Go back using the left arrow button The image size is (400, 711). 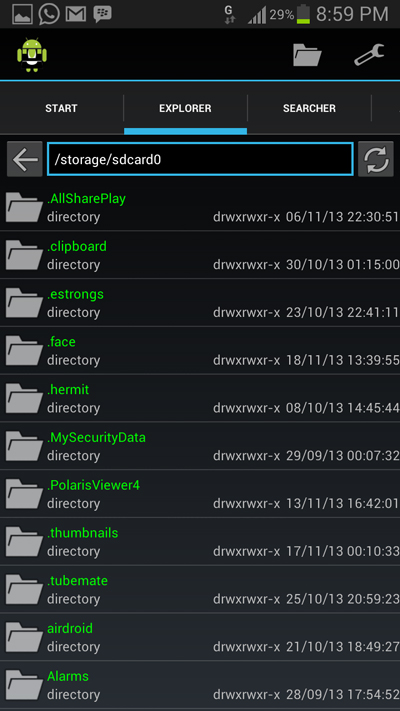(x=24, y=159)
